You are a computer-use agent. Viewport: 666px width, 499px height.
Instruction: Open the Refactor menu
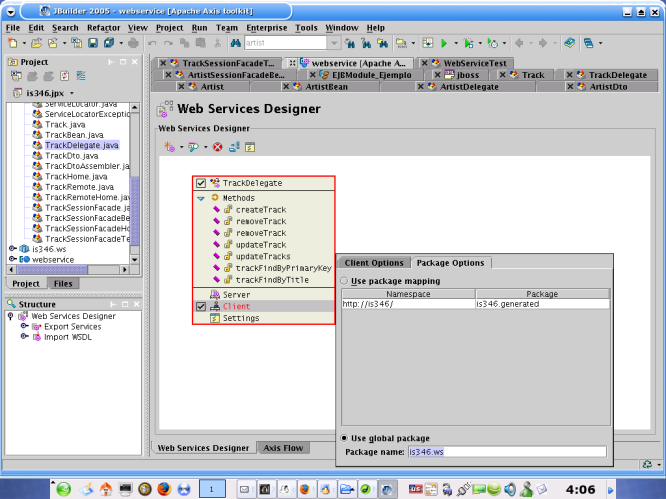(x=103, y=28)
